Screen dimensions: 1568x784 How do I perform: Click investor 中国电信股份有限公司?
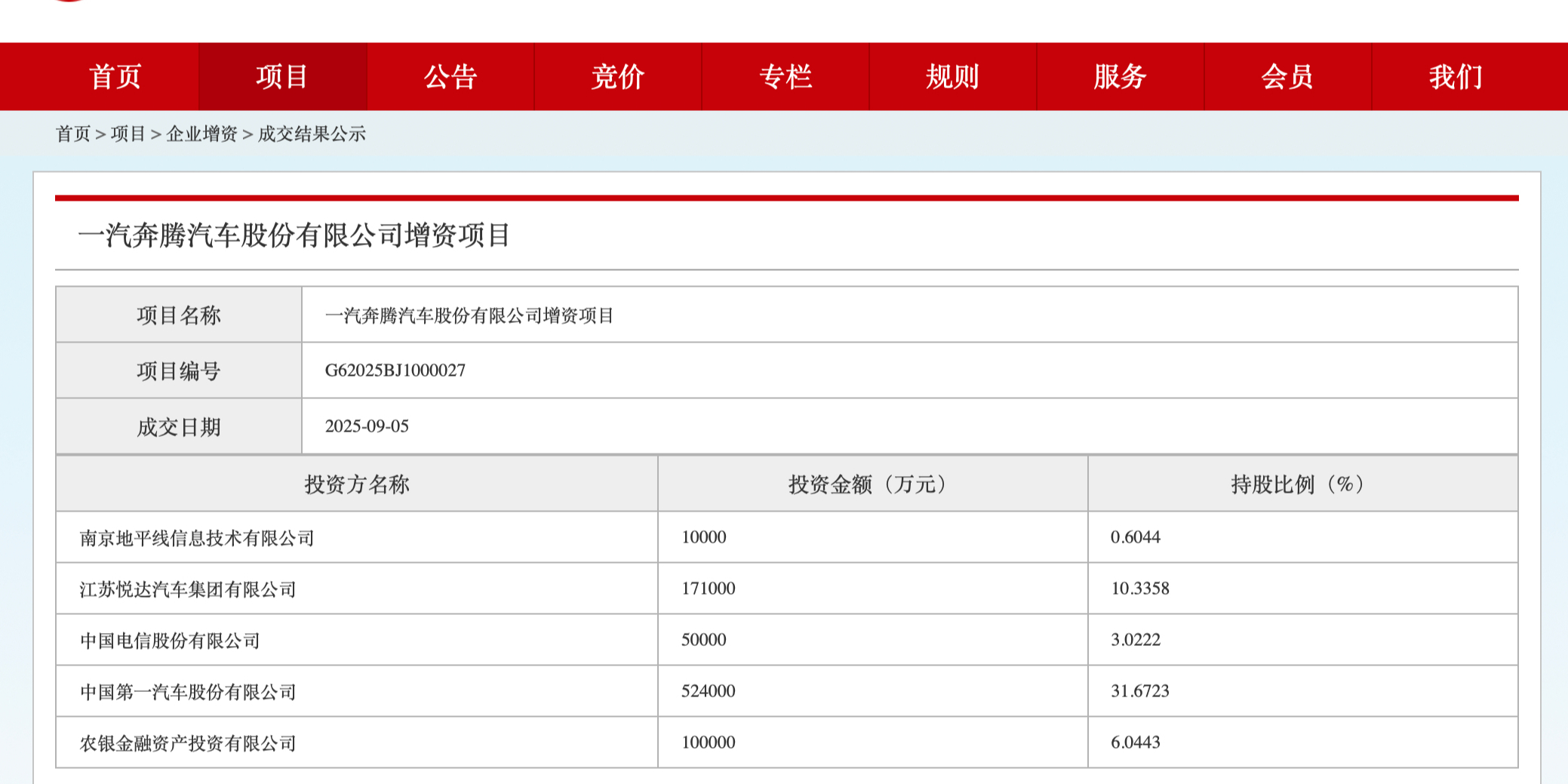(x=170, y=641)
